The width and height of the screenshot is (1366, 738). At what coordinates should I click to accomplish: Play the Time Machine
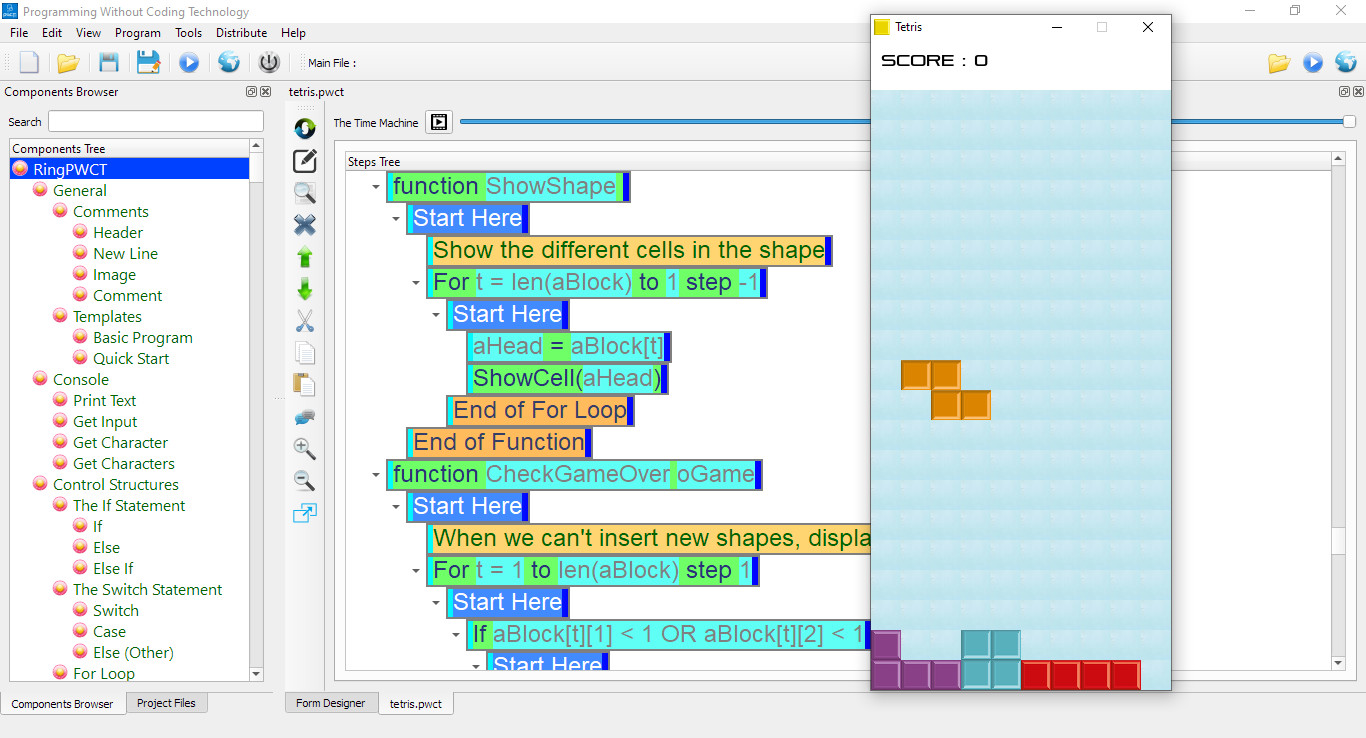pos(439,122)
